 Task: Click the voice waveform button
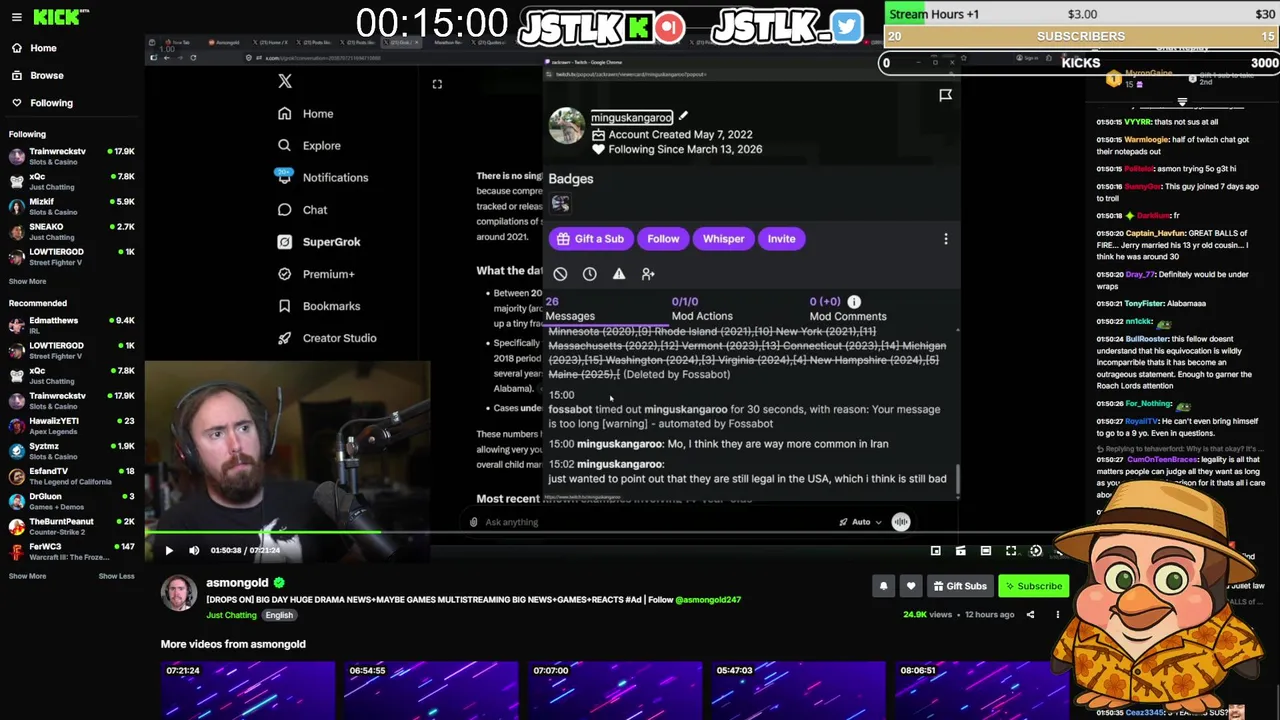(x=901, y=522)
